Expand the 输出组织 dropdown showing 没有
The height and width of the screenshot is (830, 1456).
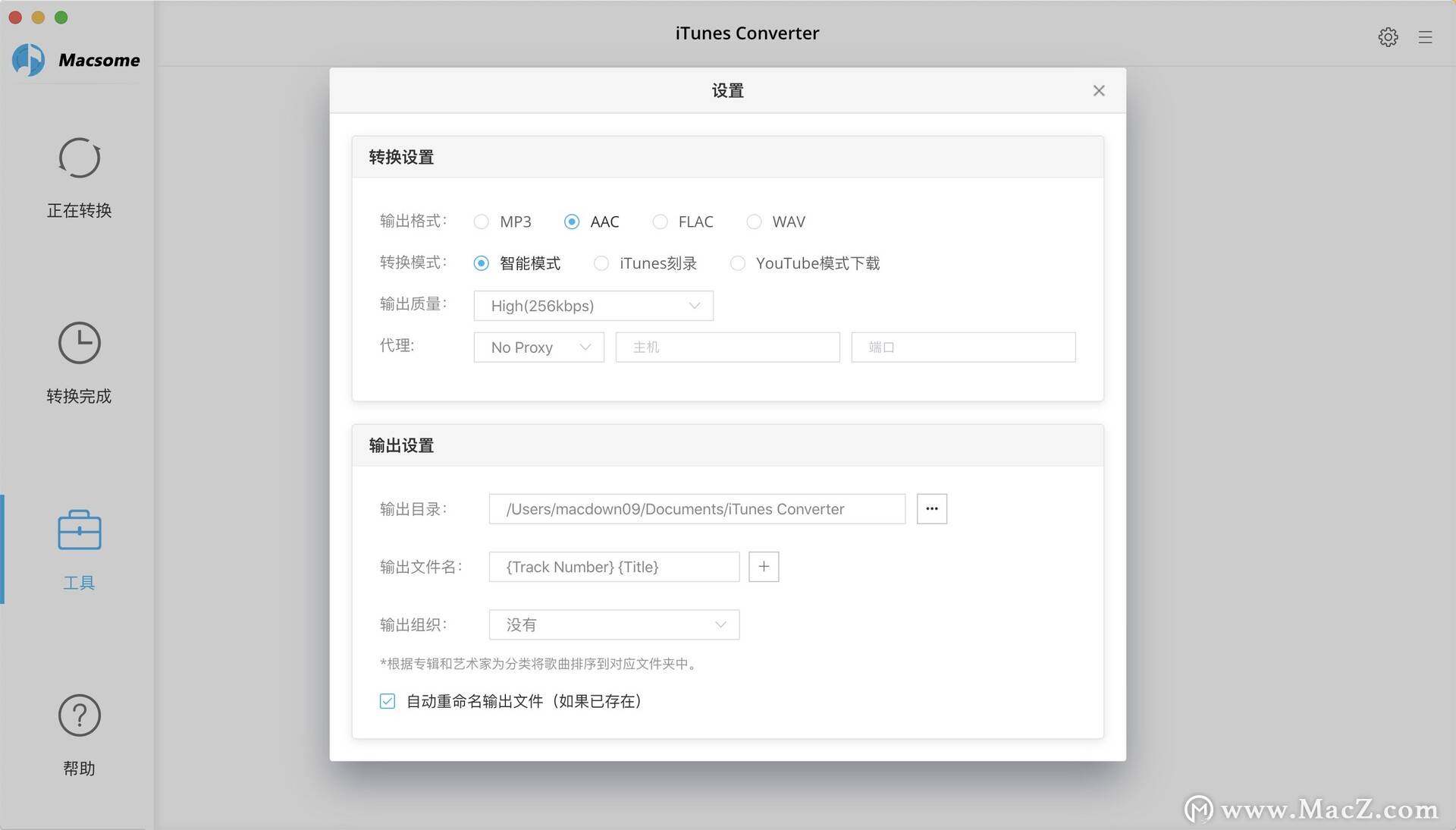point(613,624)
